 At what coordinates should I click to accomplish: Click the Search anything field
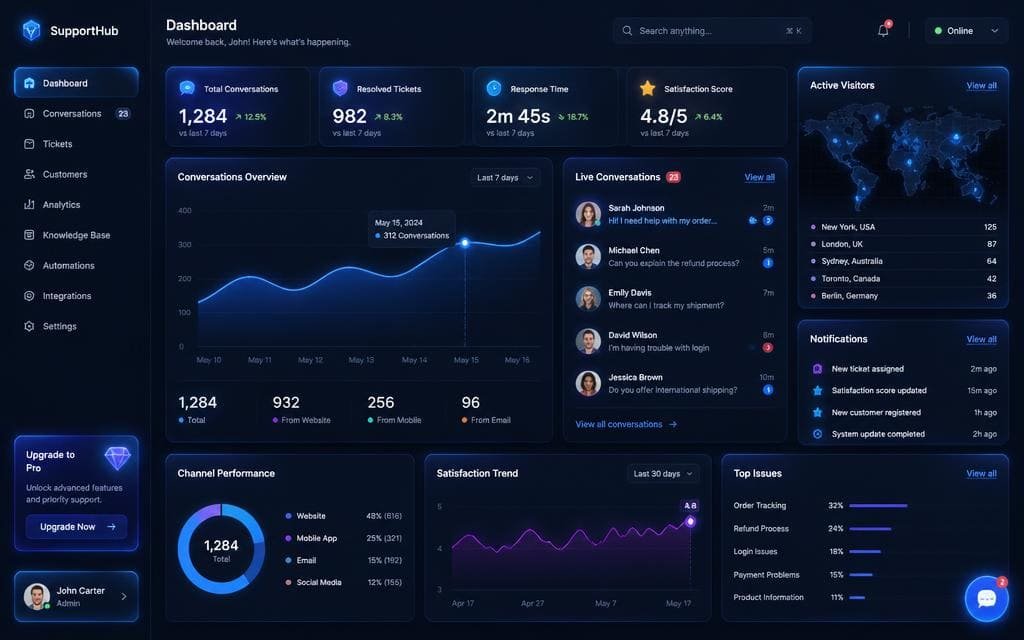click(712, 31)
